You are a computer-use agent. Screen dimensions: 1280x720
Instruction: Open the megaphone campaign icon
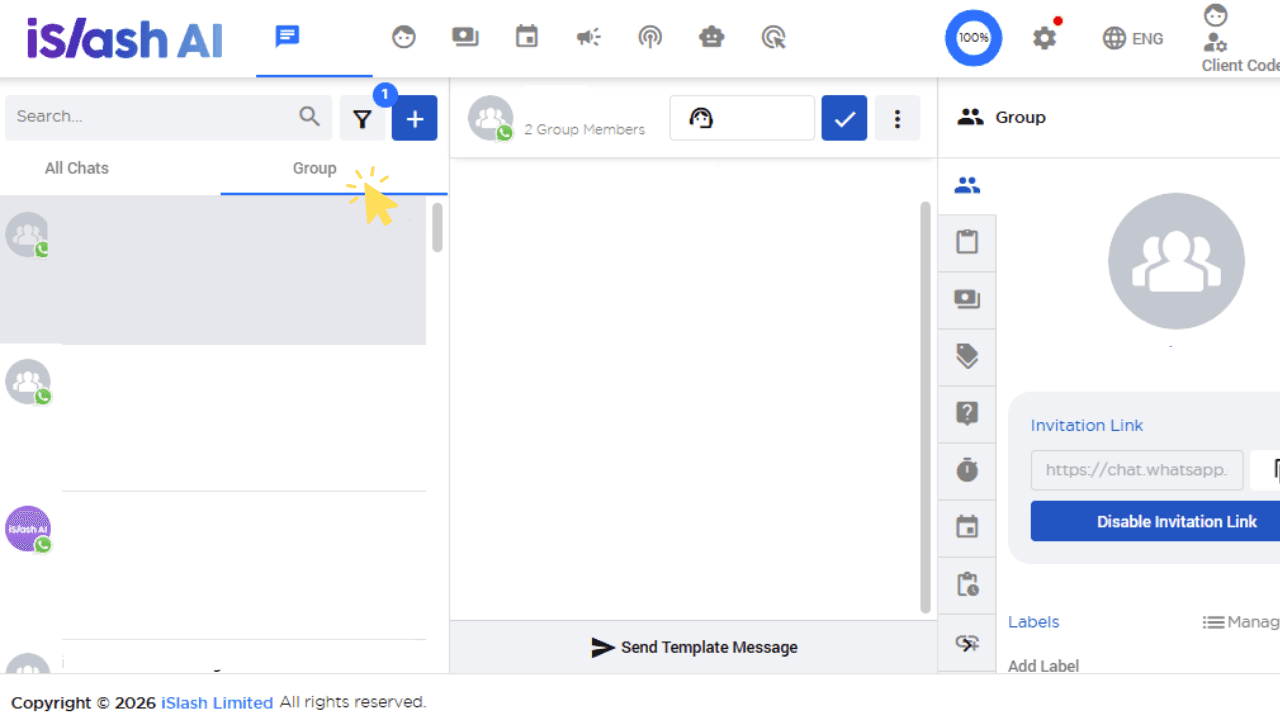[x=588, y=38]
